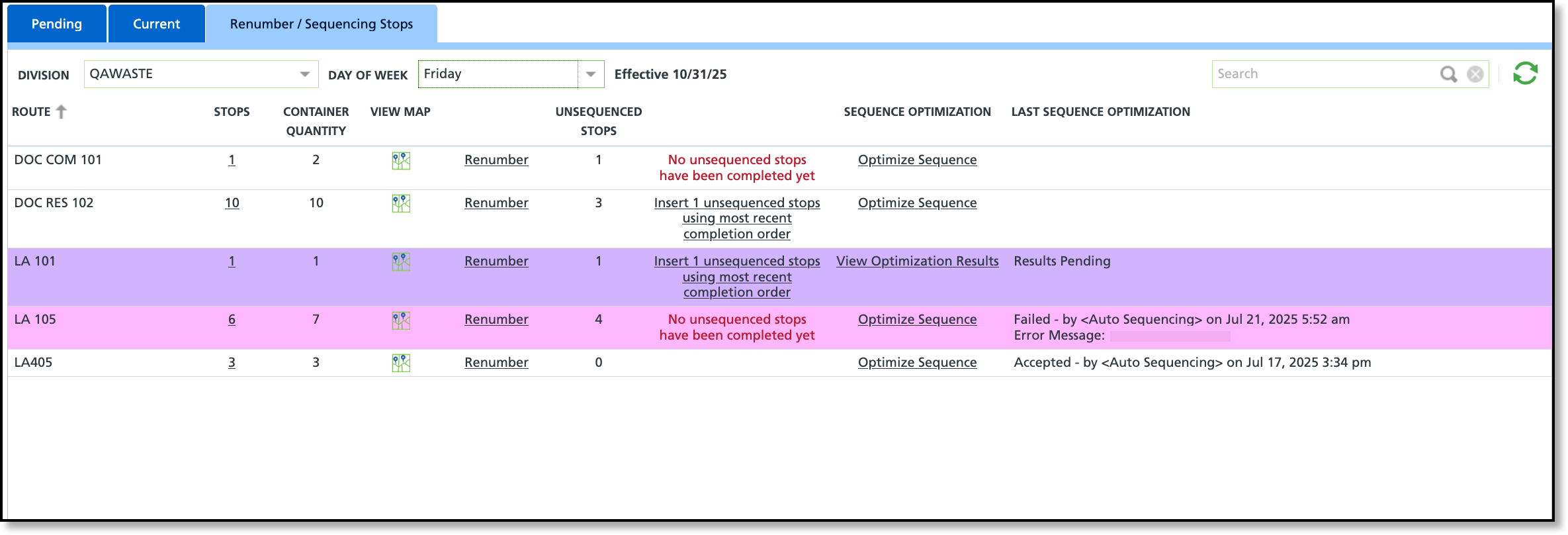Click the green refresh icon
The width and height of the screenshot is (1568, 535).
click(x=1525, y=73)
